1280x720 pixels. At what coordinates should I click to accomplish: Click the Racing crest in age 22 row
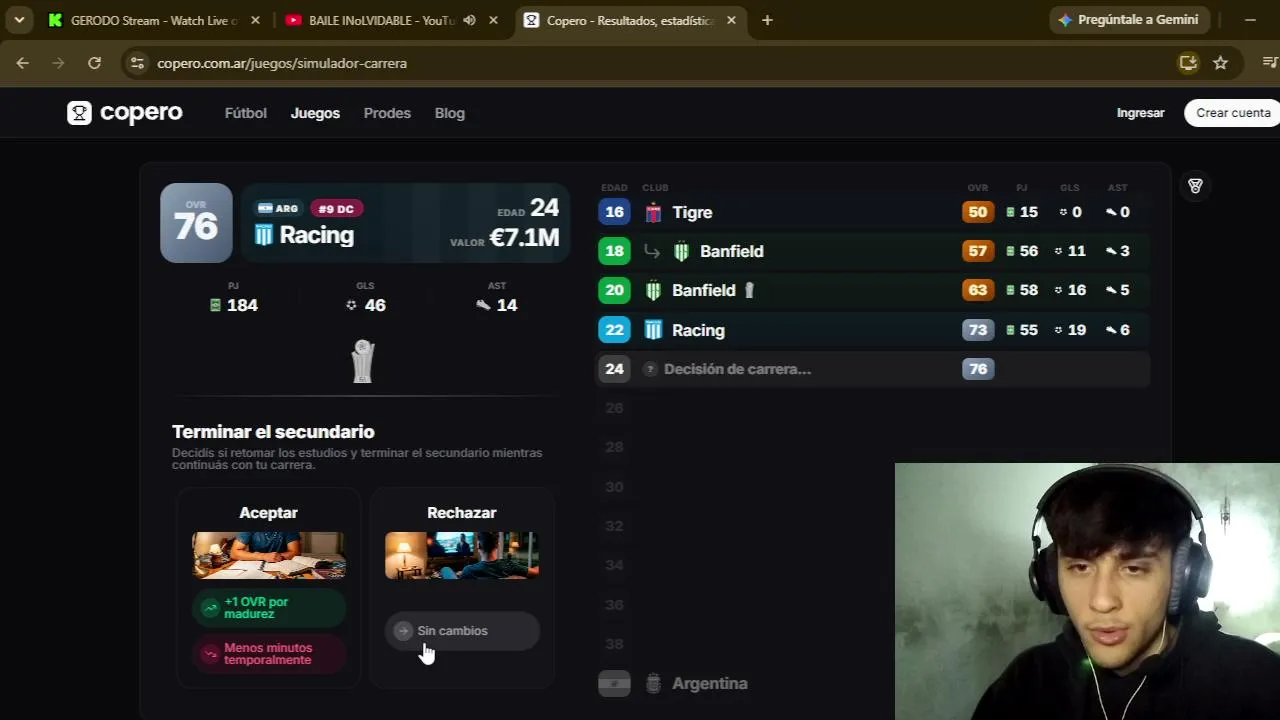653,330
